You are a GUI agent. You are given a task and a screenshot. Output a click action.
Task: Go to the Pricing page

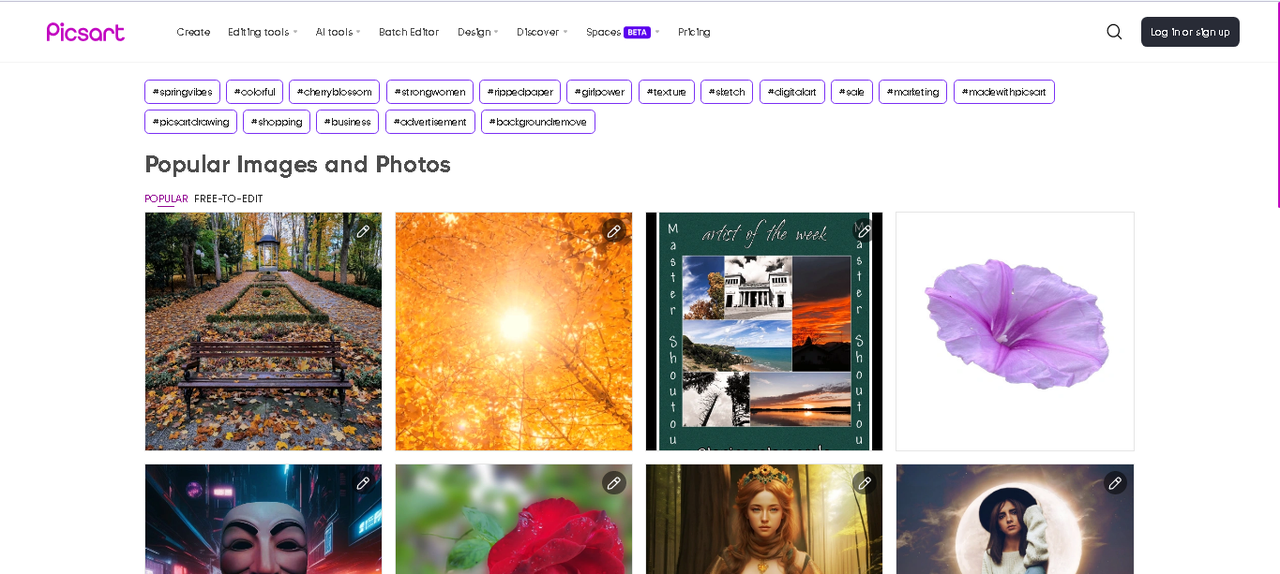point(694,32)
